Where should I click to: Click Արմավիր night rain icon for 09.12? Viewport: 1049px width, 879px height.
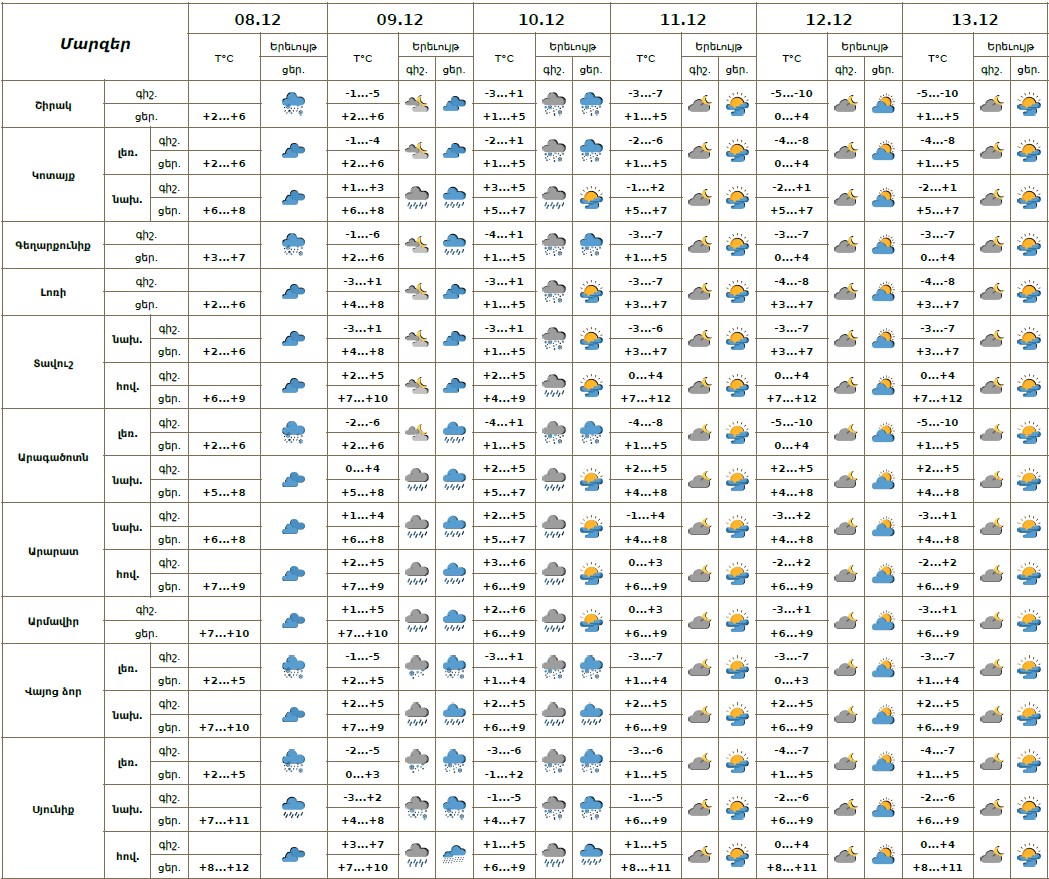(417, 620)
